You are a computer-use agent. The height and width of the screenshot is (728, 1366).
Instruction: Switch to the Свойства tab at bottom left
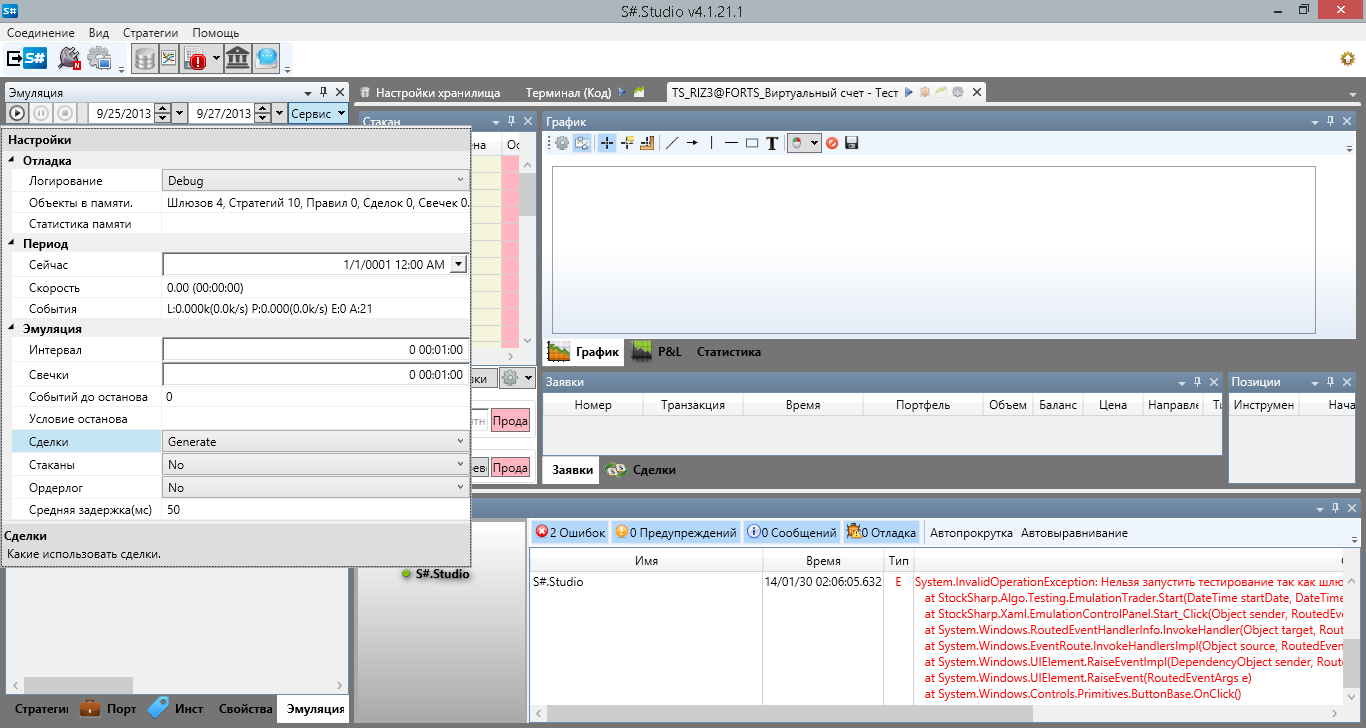click(245, 709)
